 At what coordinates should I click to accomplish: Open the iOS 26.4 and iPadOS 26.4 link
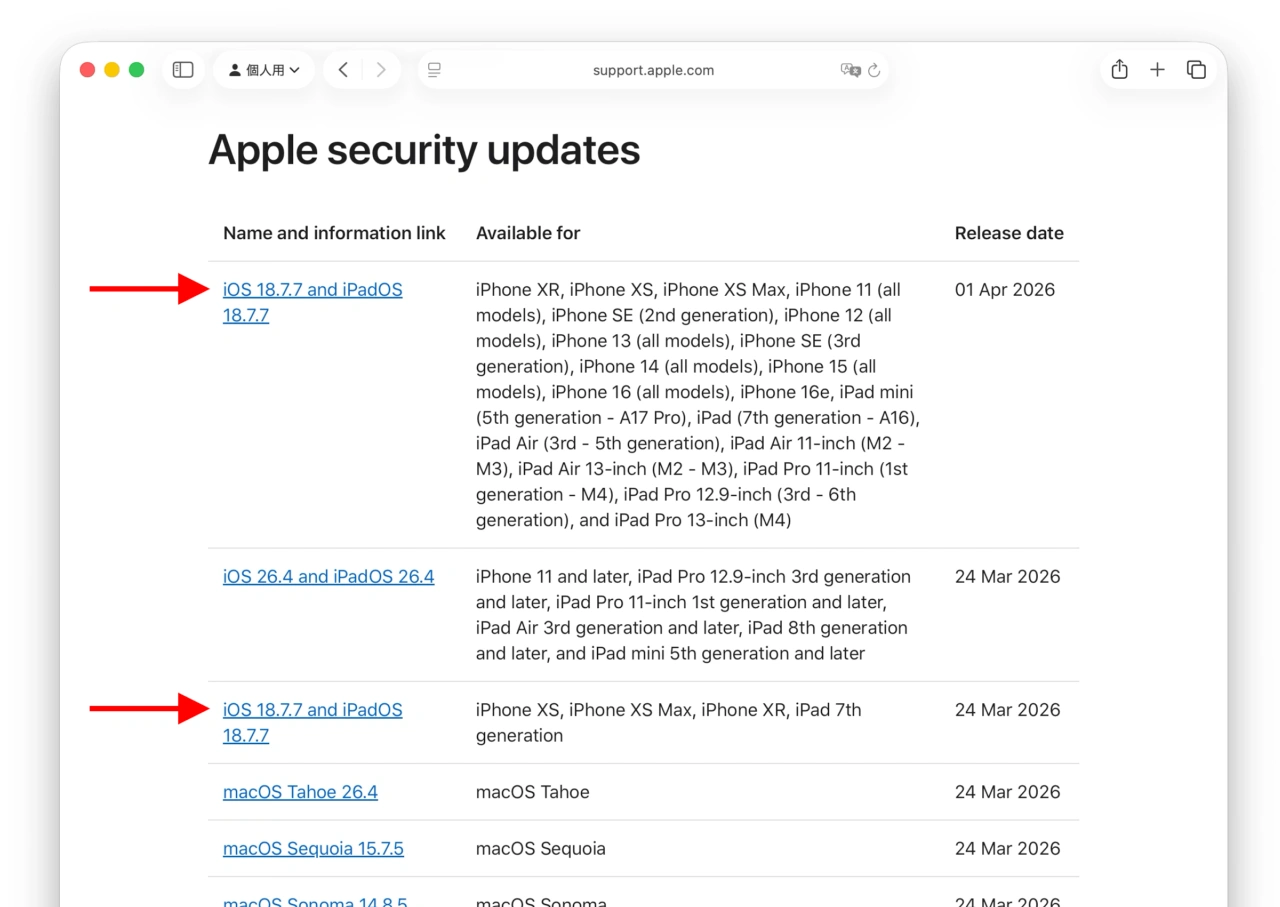[328, 576]
